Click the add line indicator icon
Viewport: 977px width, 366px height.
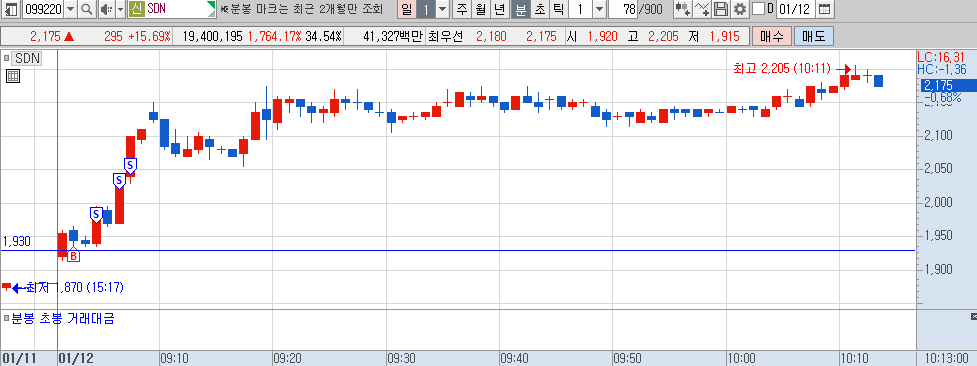(x=702, y=9)
